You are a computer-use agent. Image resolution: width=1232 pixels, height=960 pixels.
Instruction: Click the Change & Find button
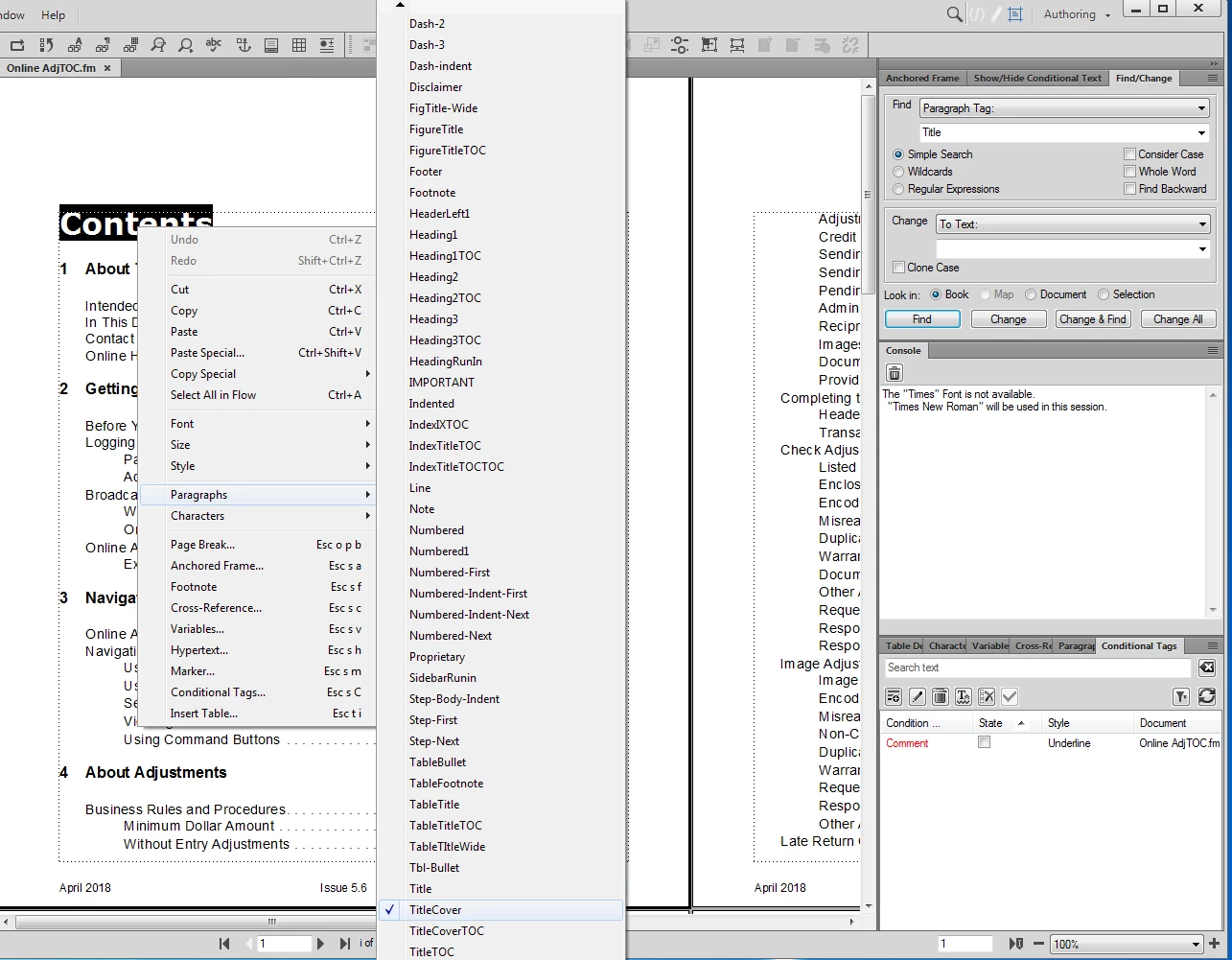coord(1093,319)
